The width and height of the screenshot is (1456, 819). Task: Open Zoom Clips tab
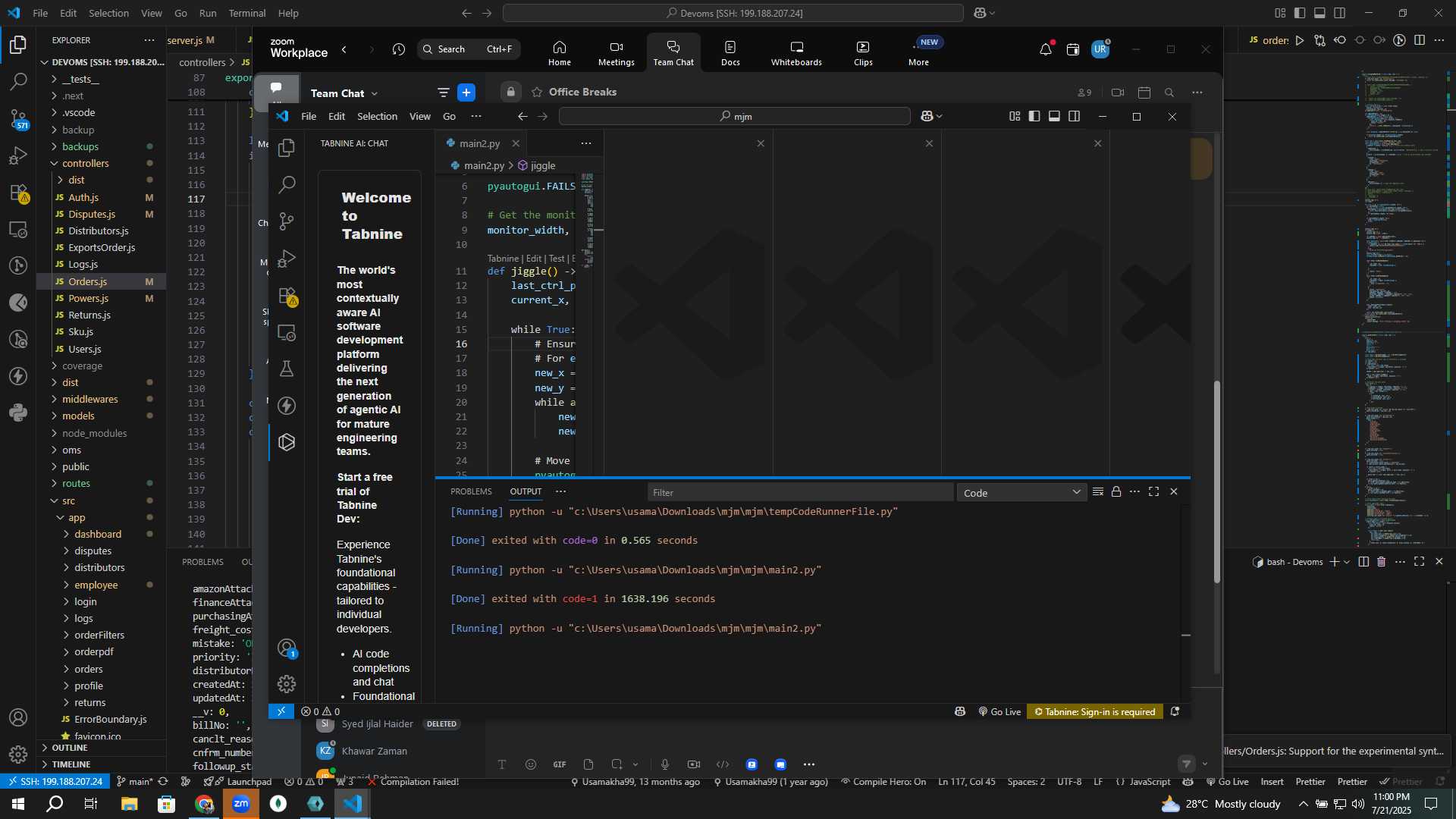point(863,52)
